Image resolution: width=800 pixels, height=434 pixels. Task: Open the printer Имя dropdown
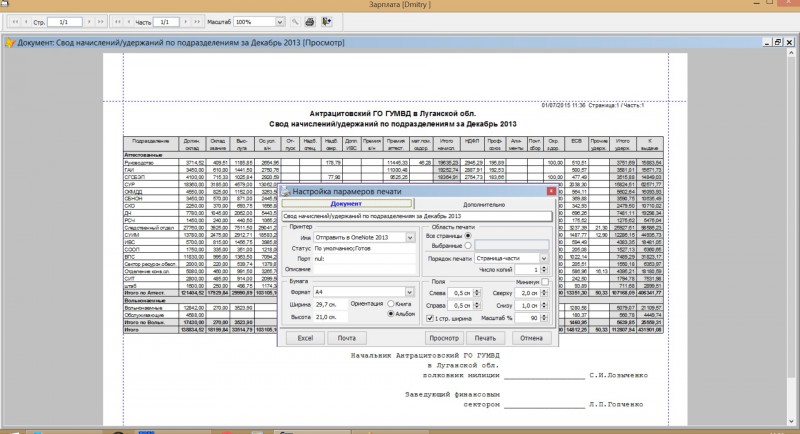tap(410, 238)
